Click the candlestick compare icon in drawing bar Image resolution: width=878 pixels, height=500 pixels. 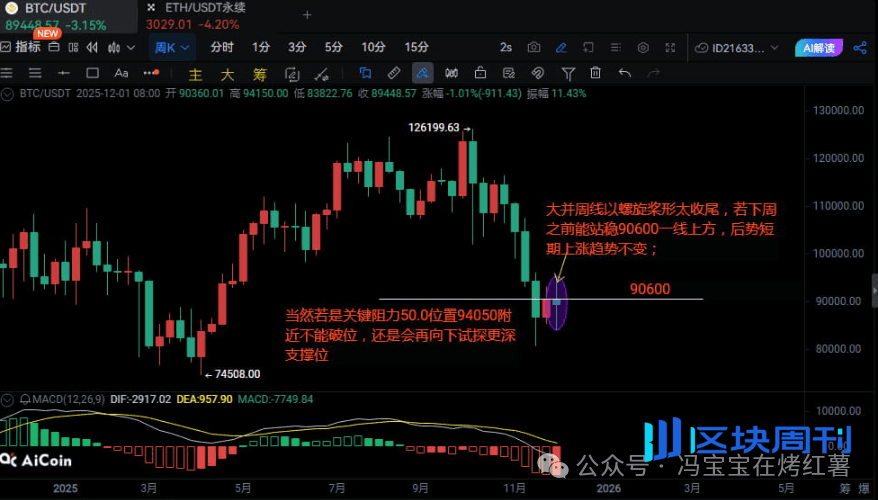click(x=451, y=73)
